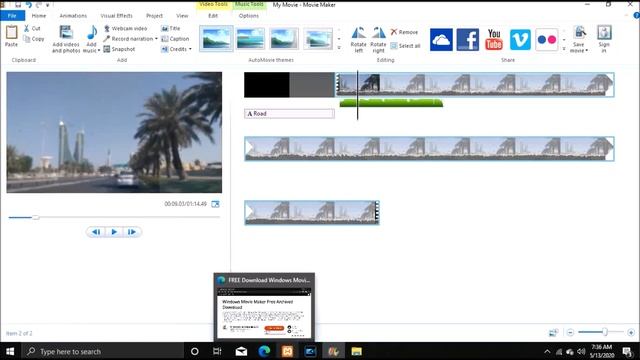640x360 pixels.
Task: Select the black title clip
Action: coord(289,85)
